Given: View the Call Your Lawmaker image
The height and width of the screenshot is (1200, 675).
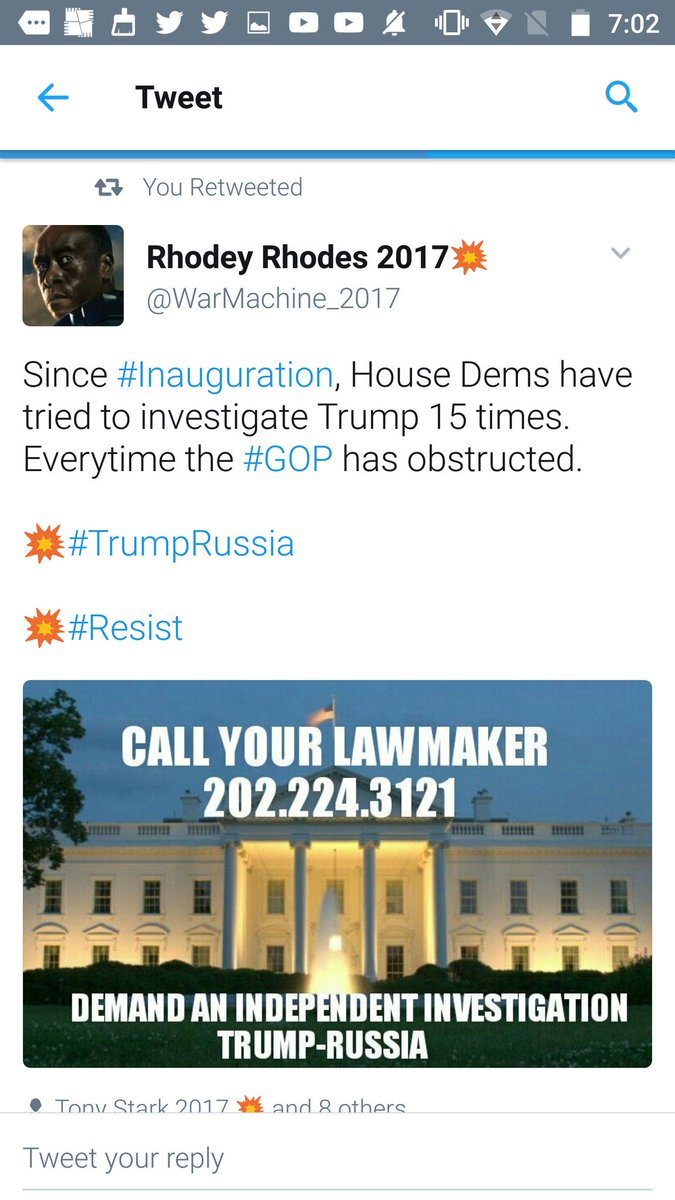Looking at the screenshot, I should [x=337, y=874].
